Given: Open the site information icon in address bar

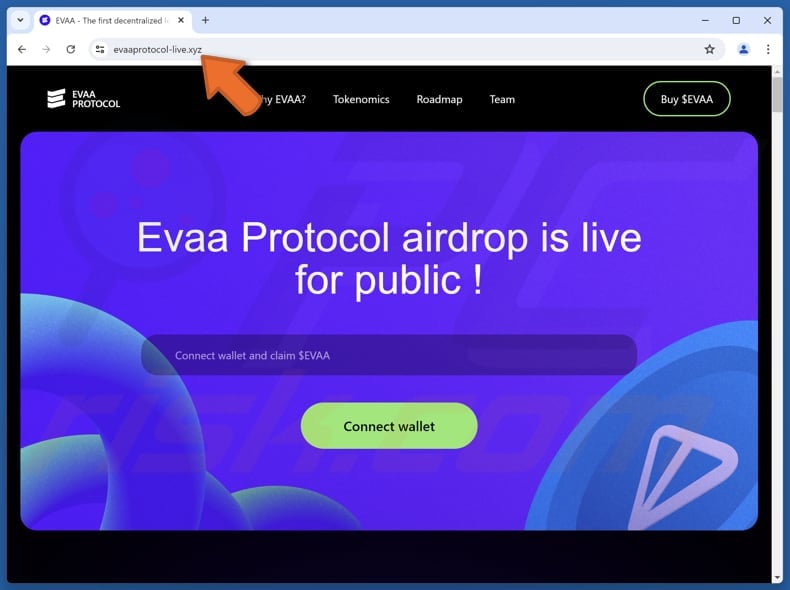Looking at the screenshot, I should click(100, 49).
